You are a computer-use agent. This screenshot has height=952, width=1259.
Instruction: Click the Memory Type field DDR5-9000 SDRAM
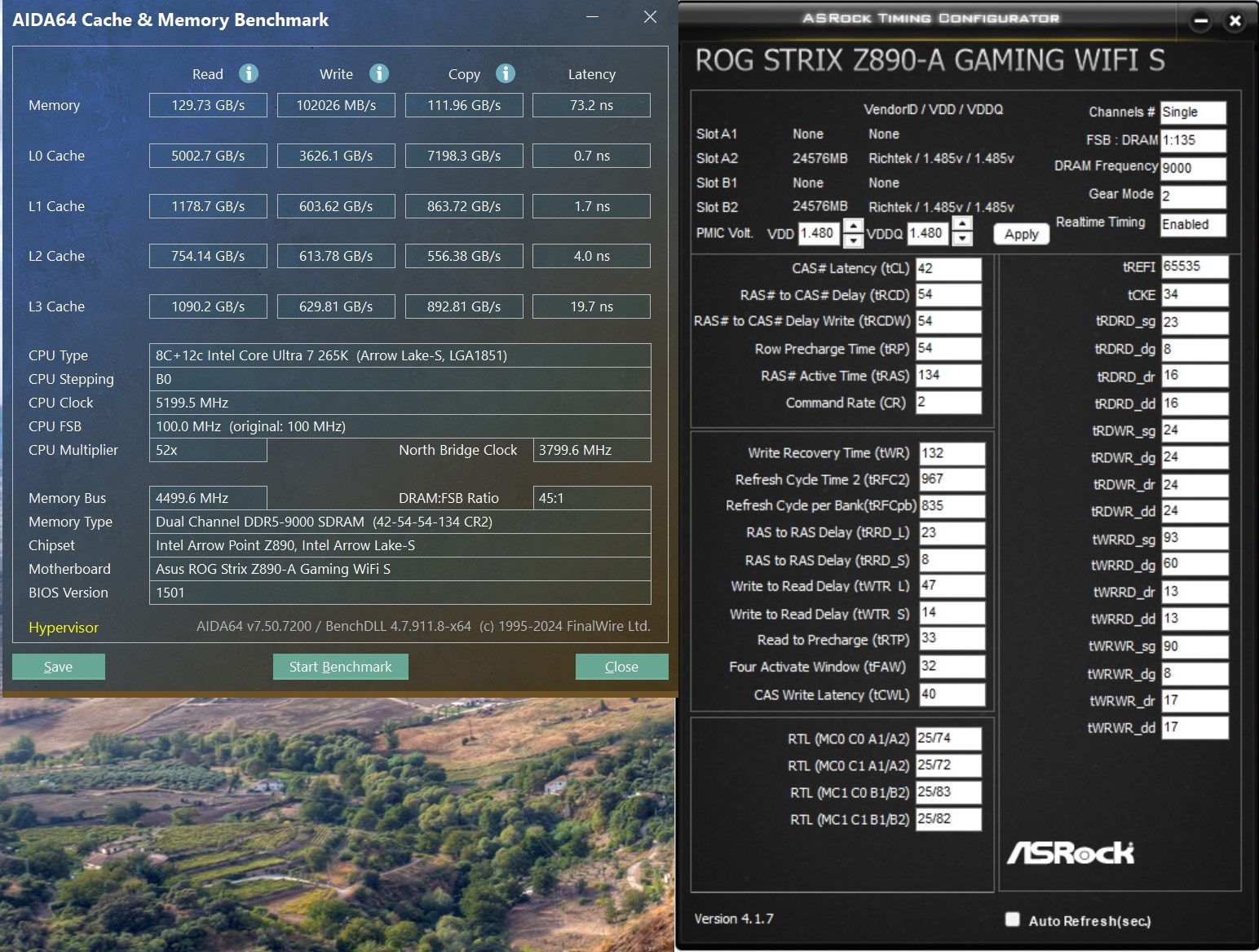pos(400,522)
